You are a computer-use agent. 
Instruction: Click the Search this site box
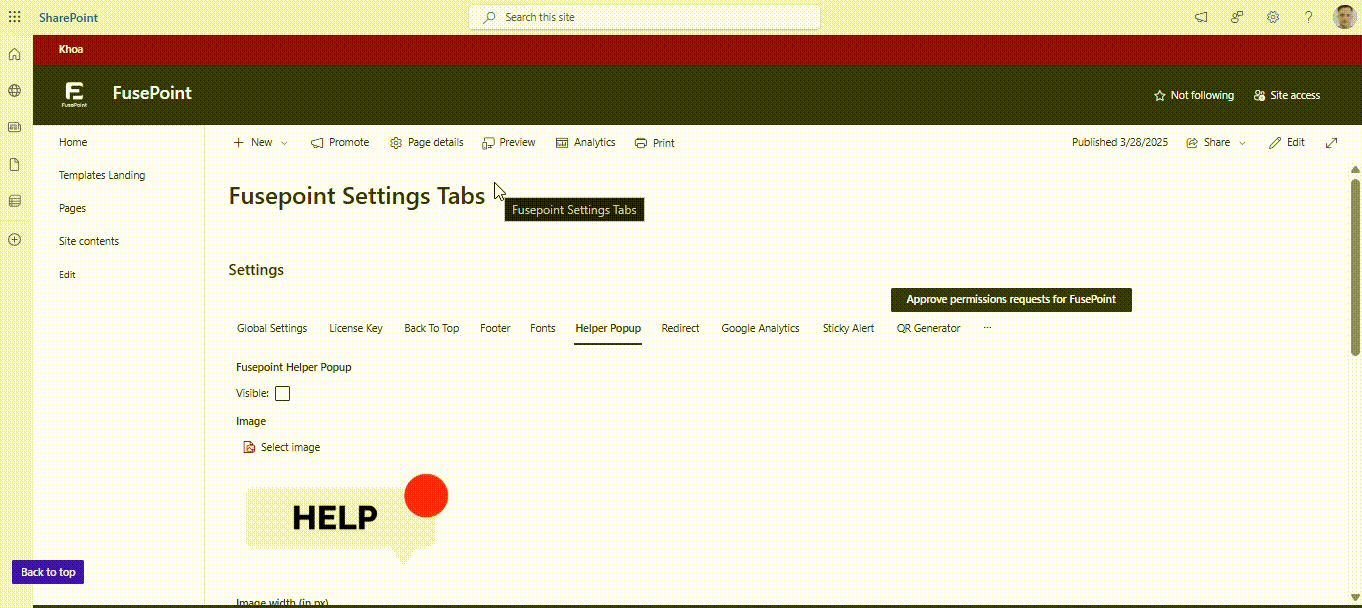coord(644,17)
